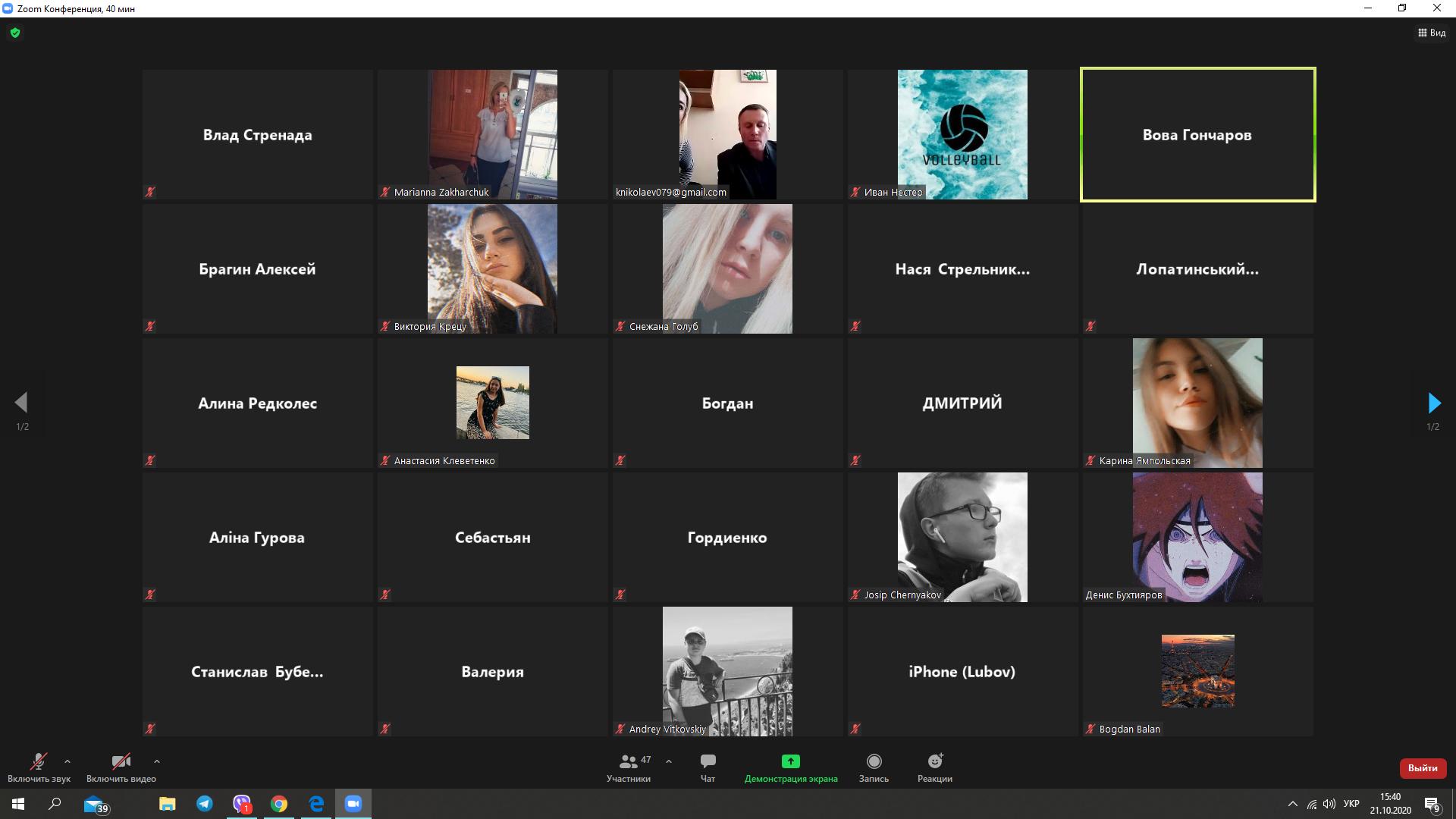
Task: Click muted mic icon on iPhone (Lubov) tile
Action: pos(855,729)
